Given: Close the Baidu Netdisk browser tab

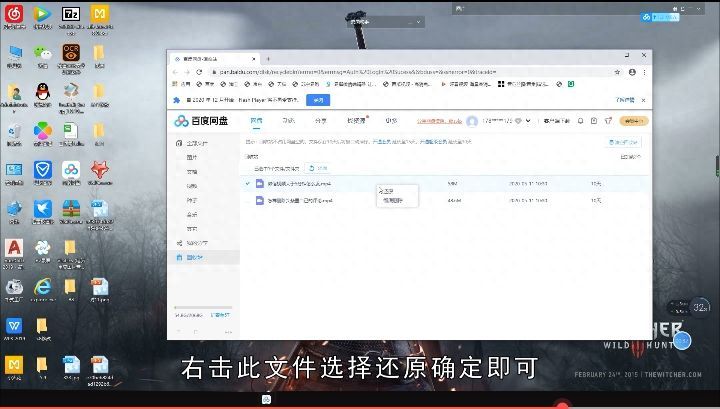Looking at the screenshot, I should 253,59.
